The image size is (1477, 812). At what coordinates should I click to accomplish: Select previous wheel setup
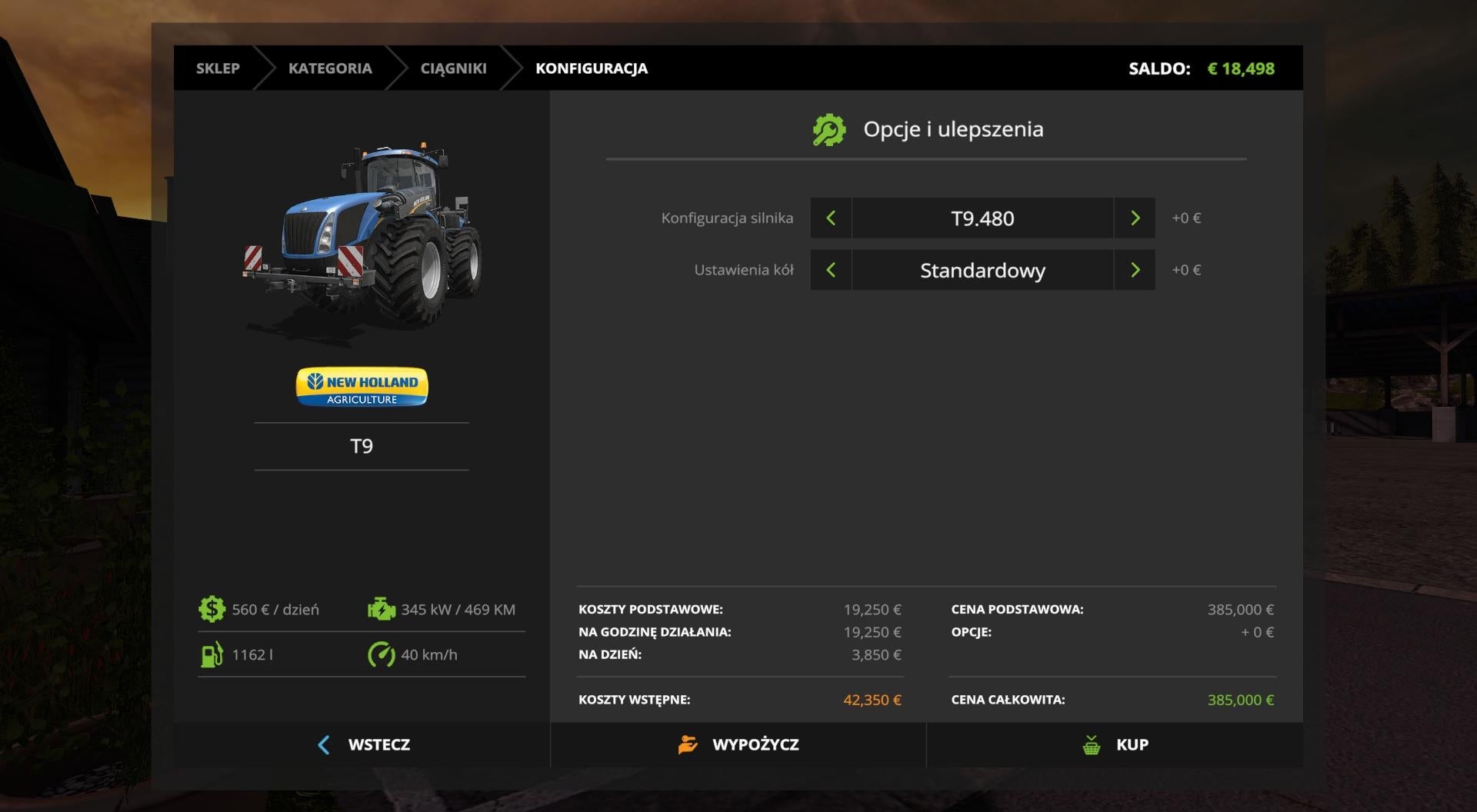click(831, 270)
